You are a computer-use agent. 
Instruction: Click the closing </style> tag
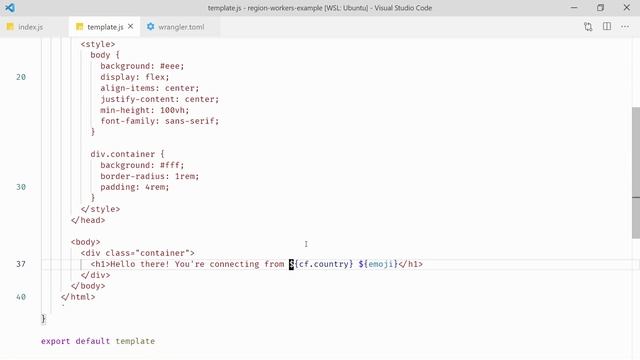(100, 209)
